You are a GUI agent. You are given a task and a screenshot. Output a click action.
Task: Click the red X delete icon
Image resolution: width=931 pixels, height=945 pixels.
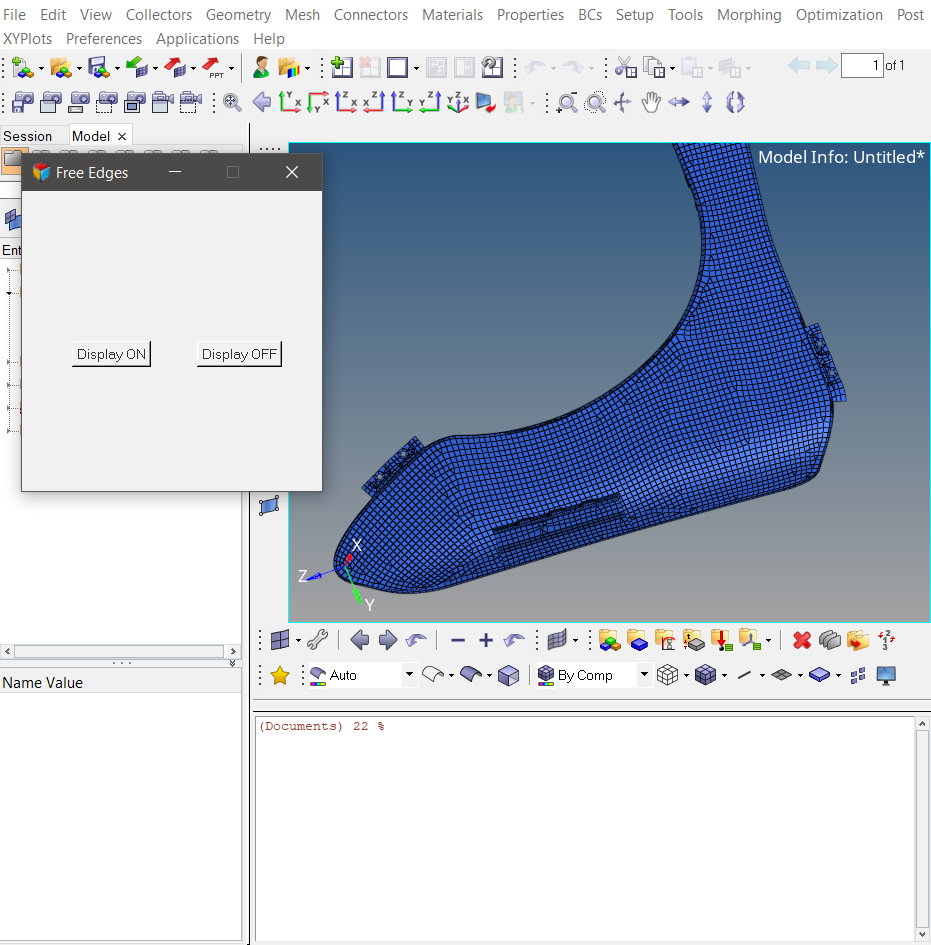801,640
